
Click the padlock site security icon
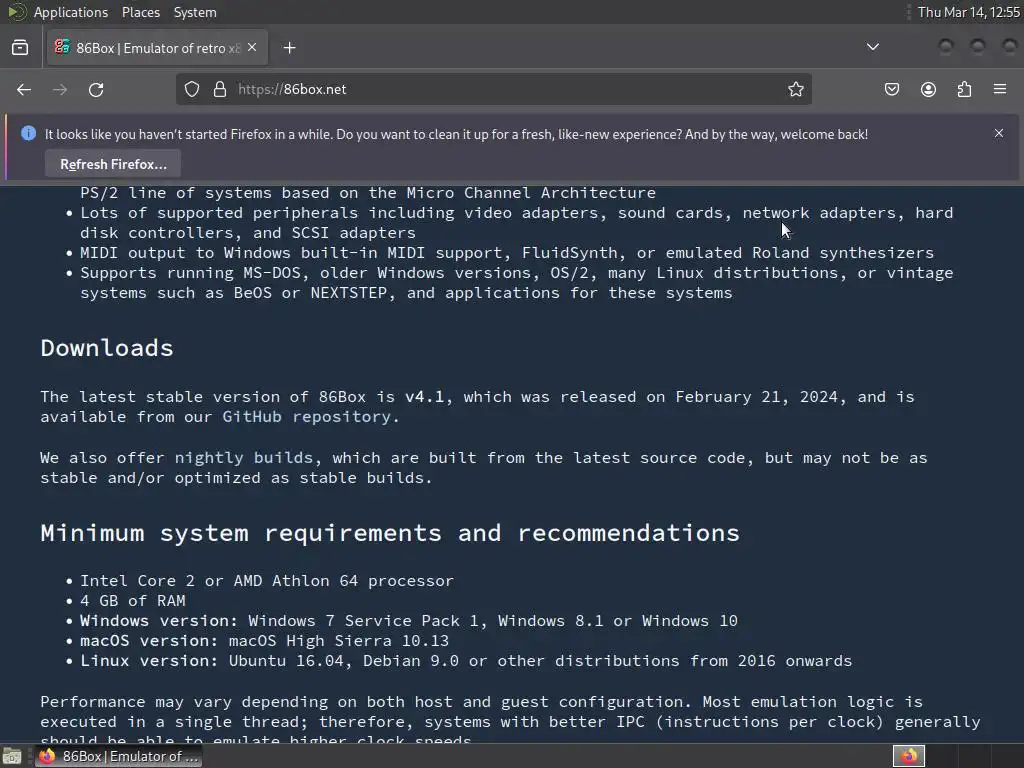tap(220, 89)
